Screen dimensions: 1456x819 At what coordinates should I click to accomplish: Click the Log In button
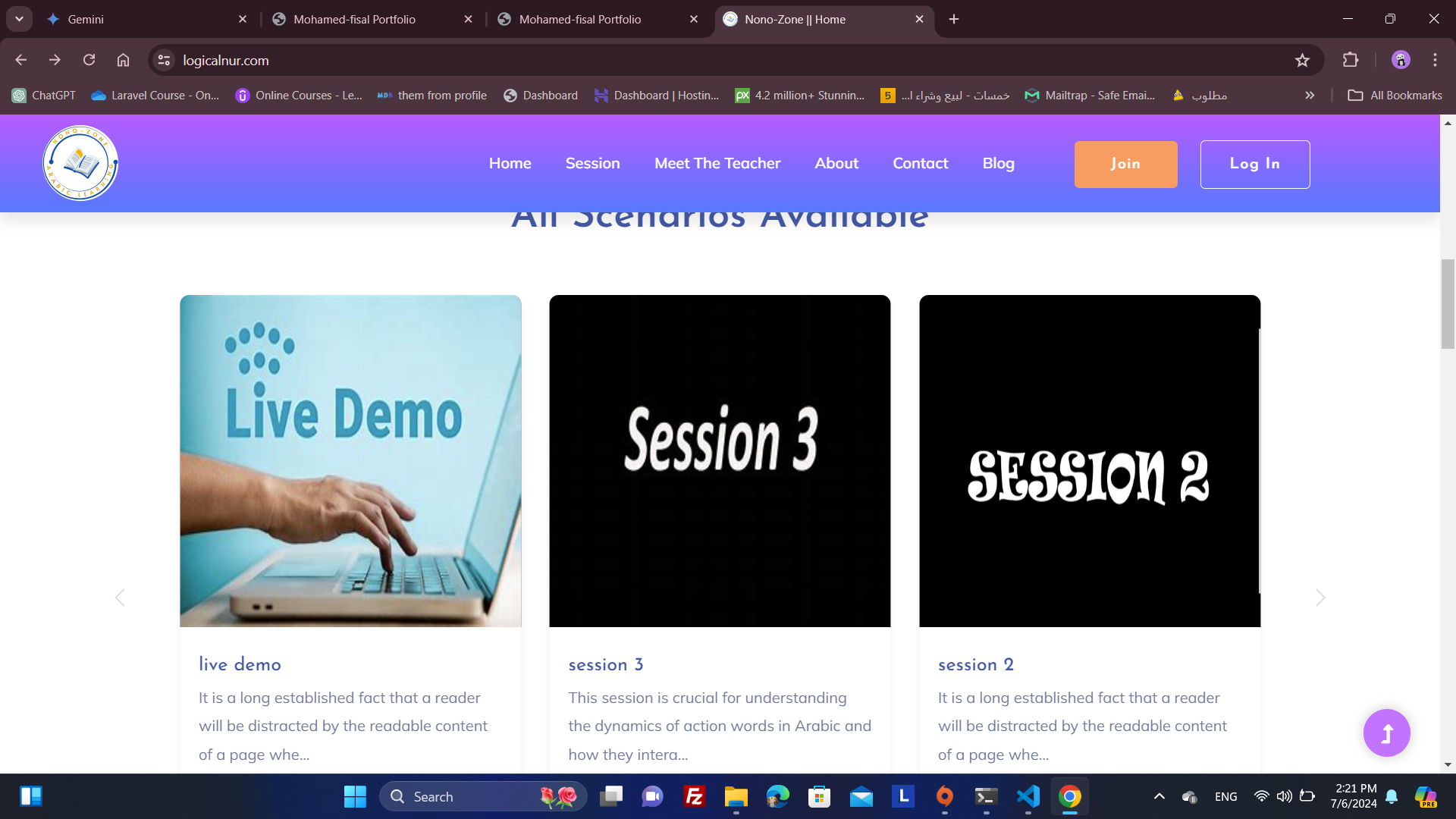coord(1254,164)
